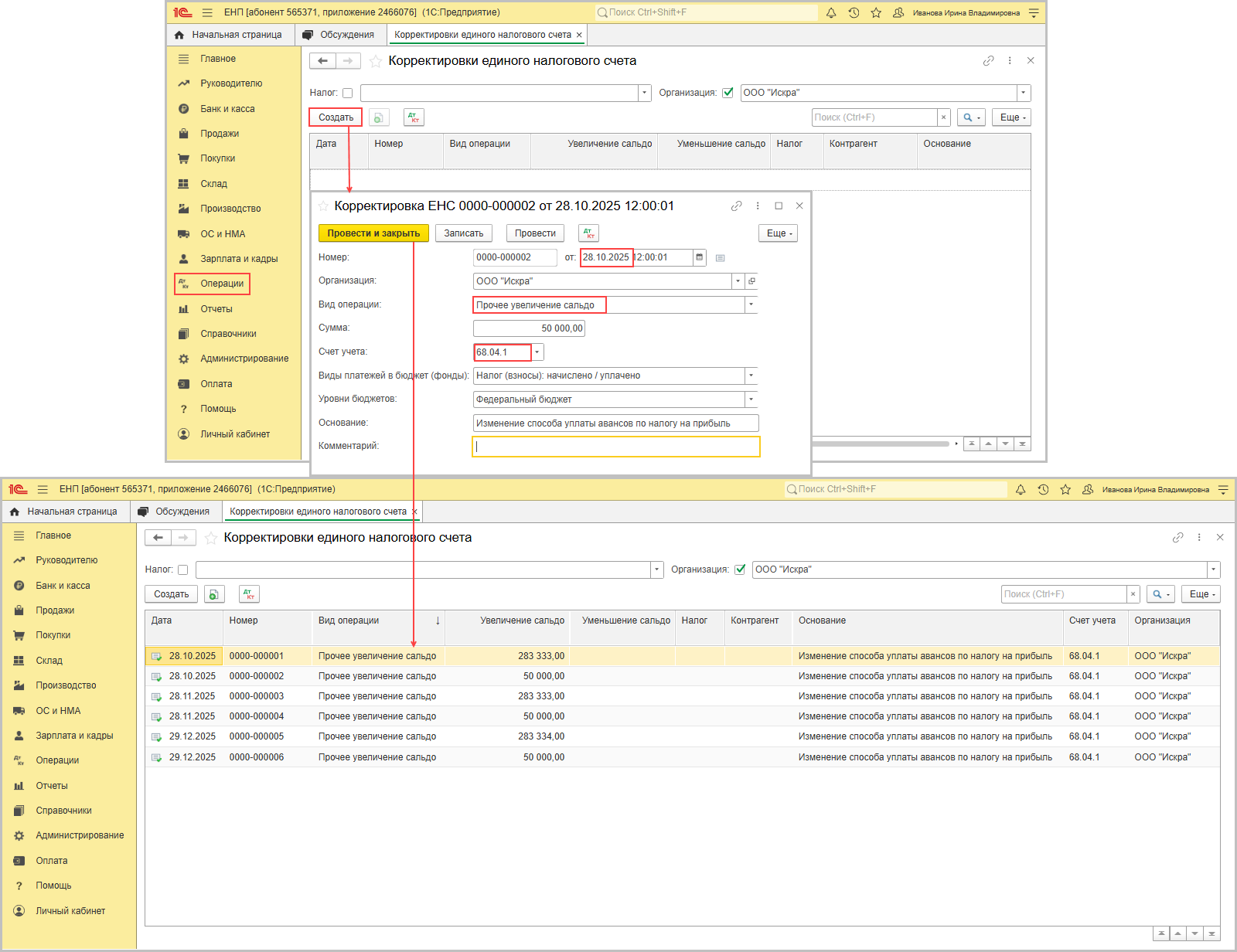Click copy-document icon next to lower Создать button
Viewport: 1237px width, 952px height.
point(214,594)
